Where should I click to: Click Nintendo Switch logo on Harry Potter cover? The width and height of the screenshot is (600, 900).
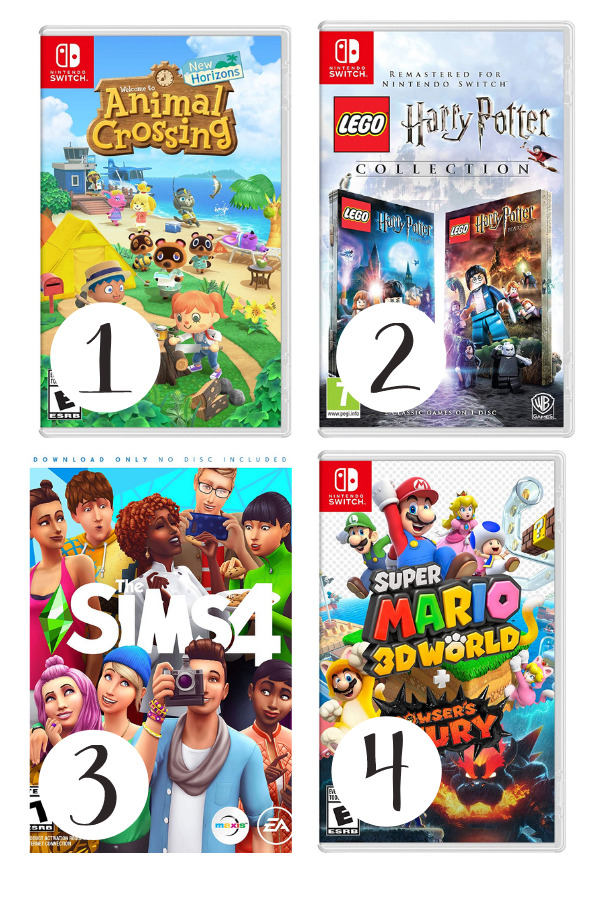click(347, 57)
